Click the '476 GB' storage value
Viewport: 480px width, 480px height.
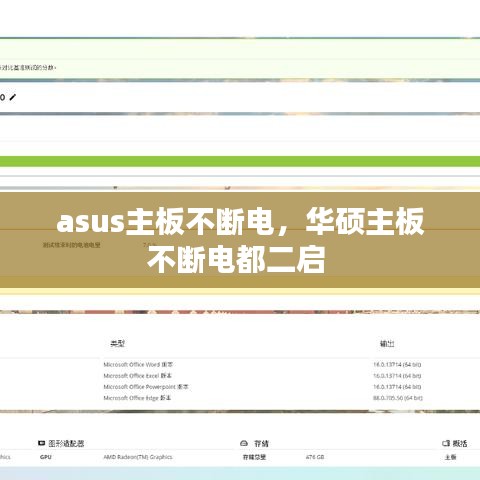click(315, 457)
